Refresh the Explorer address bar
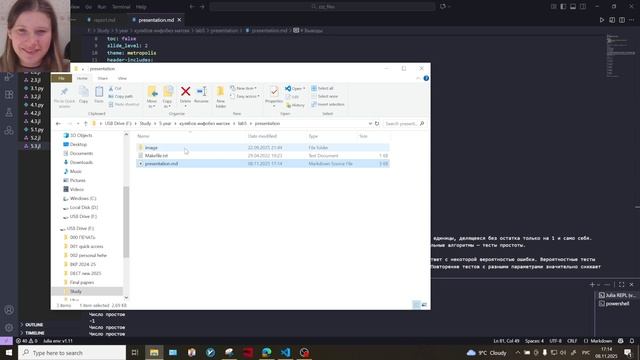Image resolution: width=640 pixels, height=360 pixels. [377, 123]
